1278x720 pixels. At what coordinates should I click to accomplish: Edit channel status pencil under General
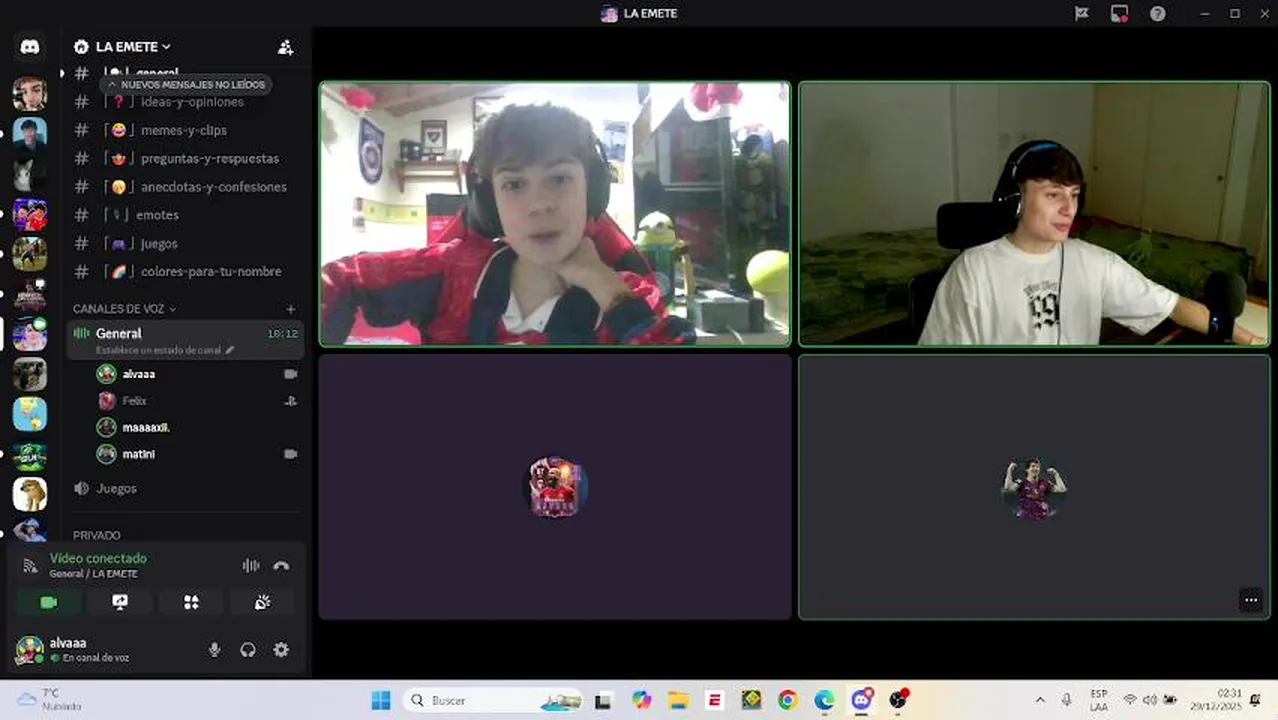point(230,350)
